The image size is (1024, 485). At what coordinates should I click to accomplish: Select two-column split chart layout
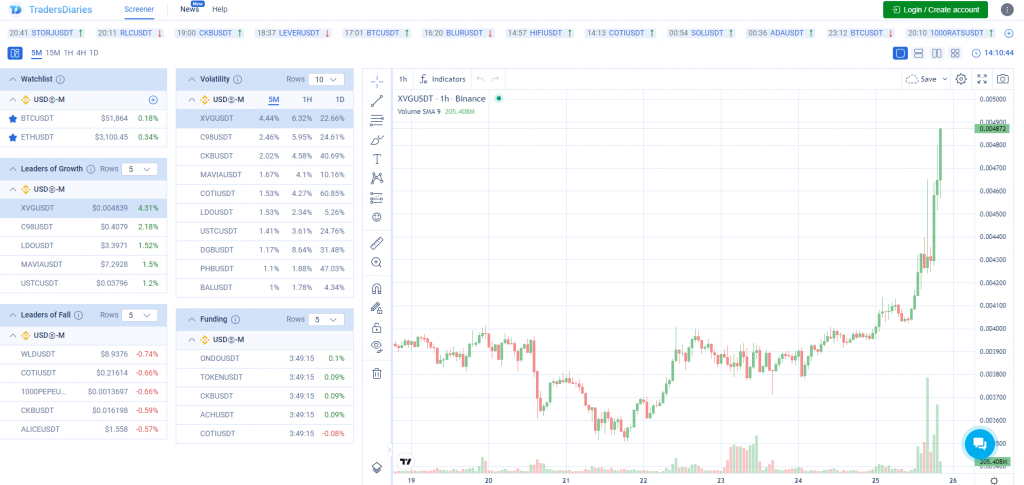tap(936, 53)
